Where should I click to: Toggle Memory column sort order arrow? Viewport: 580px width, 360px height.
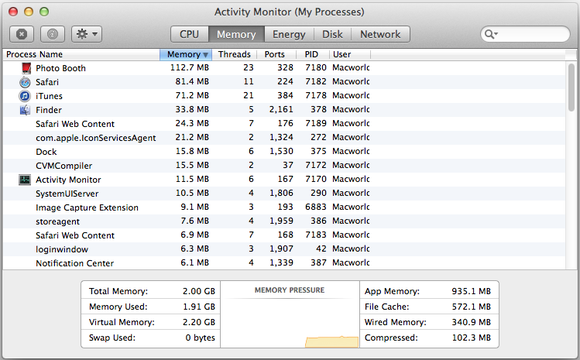(x=206, y=55)
